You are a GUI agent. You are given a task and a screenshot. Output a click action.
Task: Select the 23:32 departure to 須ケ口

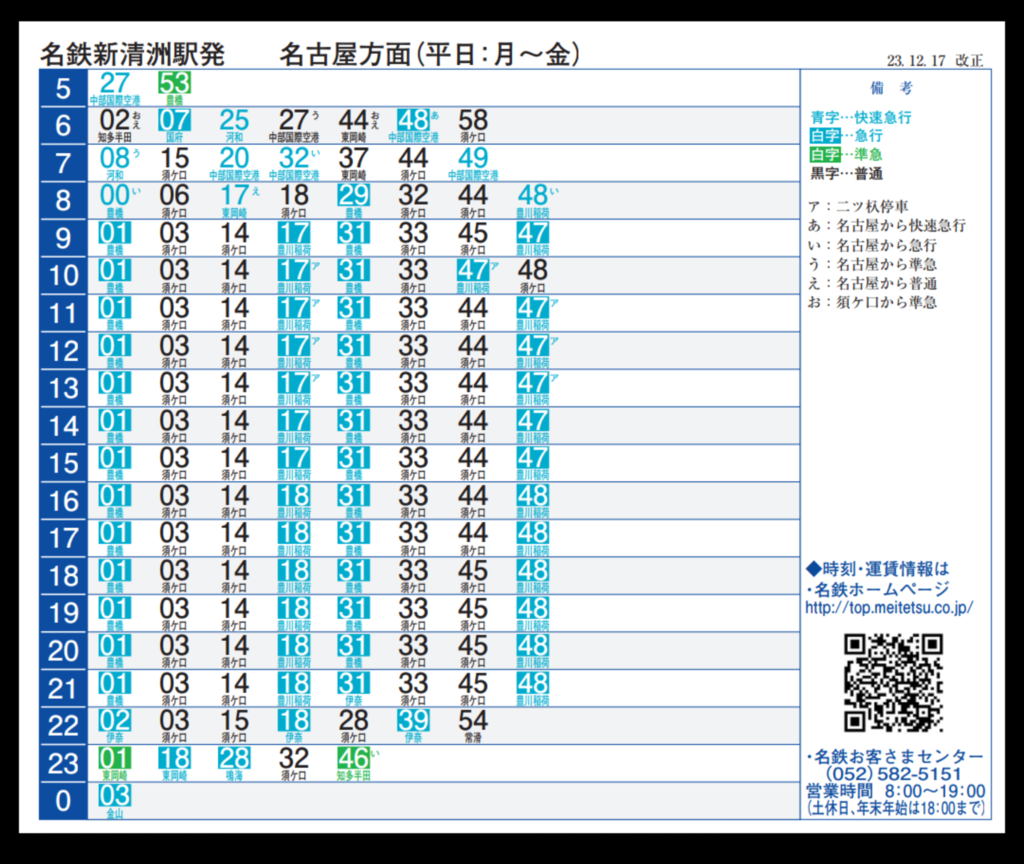[294, 764]
